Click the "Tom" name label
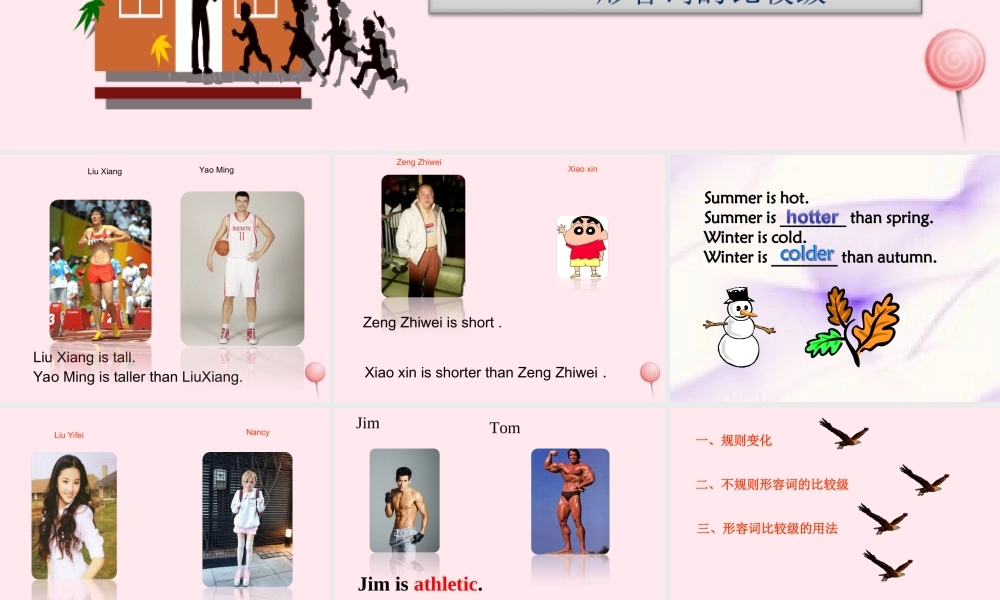Image resolution: width=1000 pixels, height=600 pixels. click(x=504, y=428)
